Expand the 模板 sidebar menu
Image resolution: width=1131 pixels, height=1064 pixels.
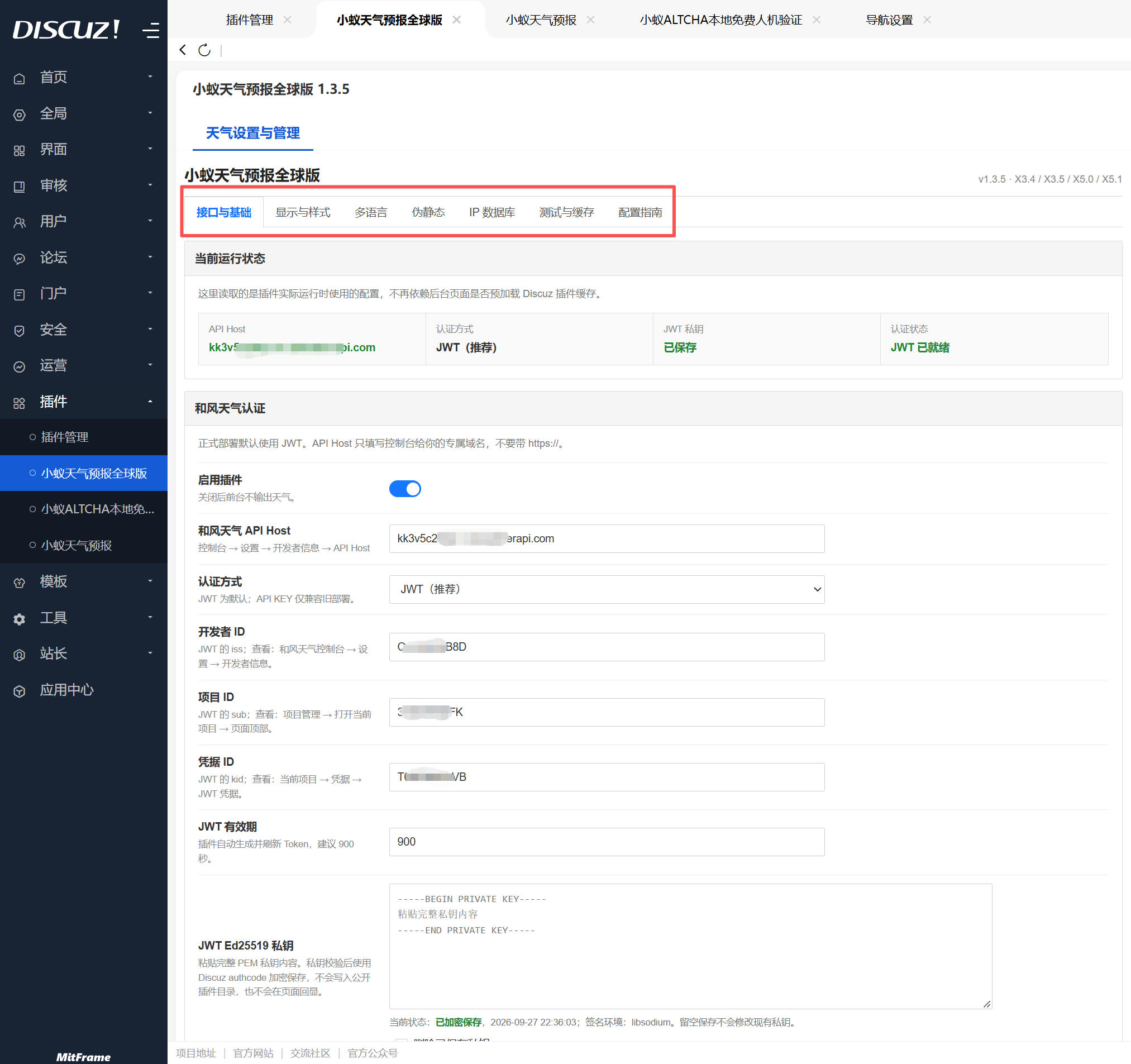84,581
